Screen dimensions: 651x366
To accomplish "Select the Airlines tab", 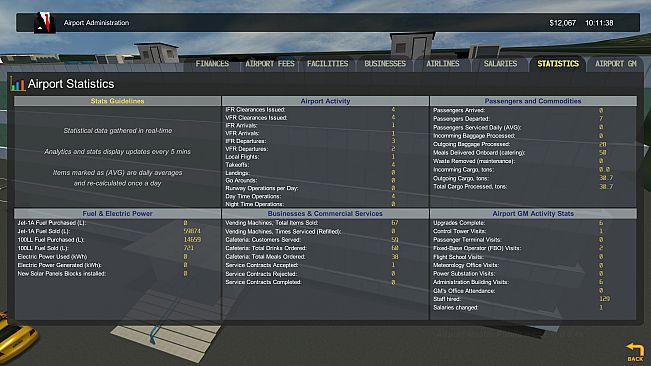I will click(443, 63).
